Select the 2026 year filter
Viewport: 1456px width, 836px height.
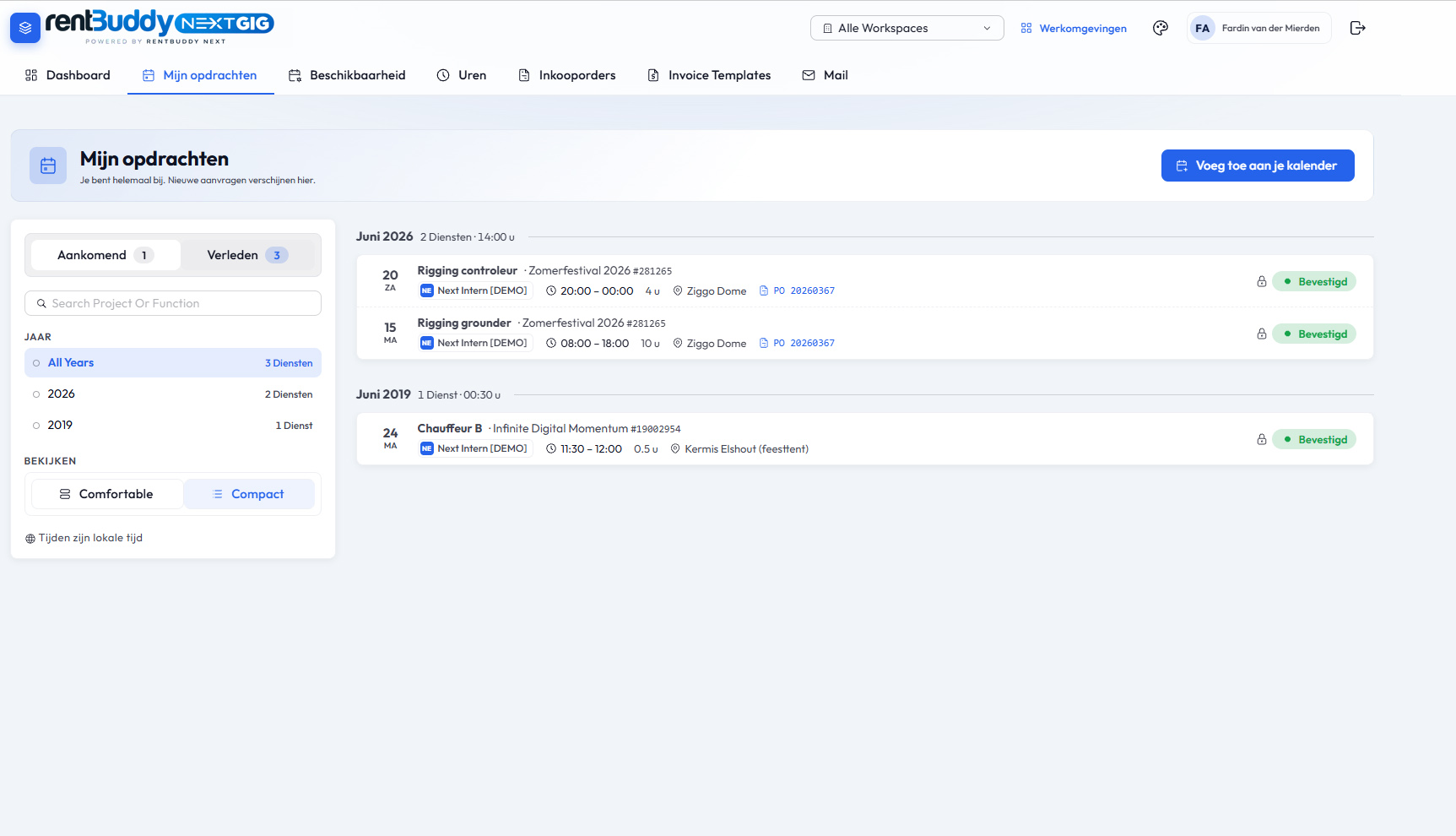point(173,394)
